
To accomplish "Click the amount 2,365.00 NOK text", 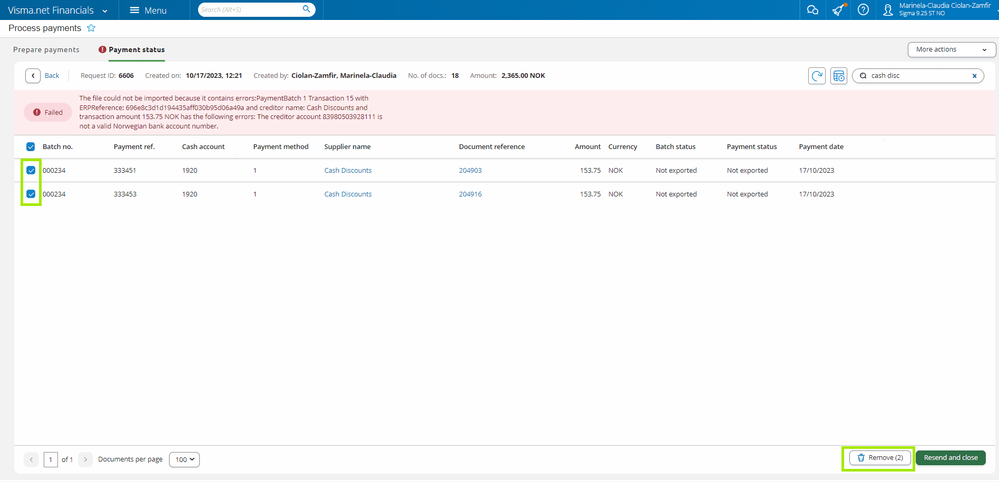I will click(x=523, y=76).
